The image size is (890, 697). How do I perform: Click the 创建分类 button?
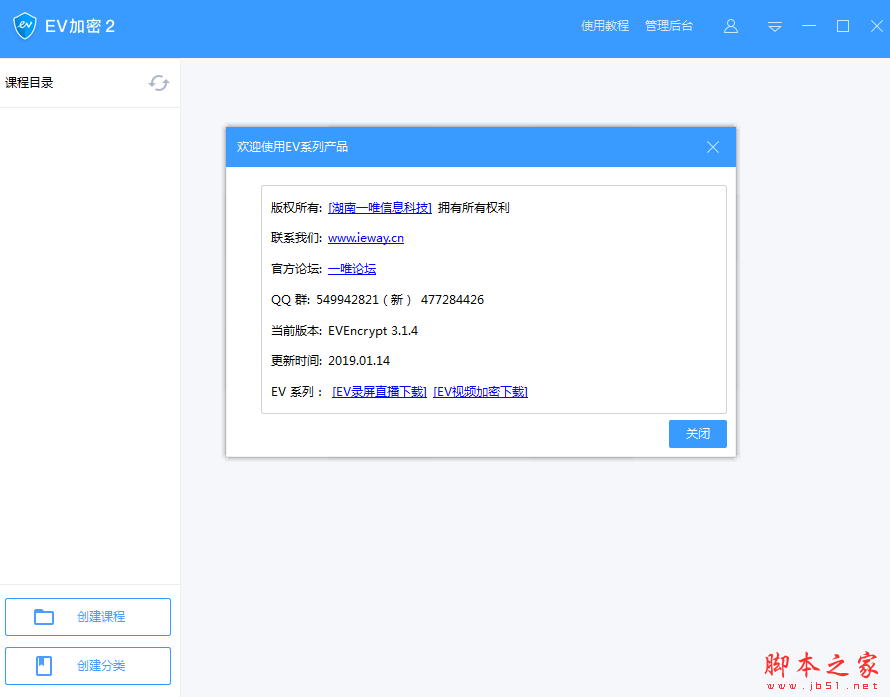(x=88, y=666)
